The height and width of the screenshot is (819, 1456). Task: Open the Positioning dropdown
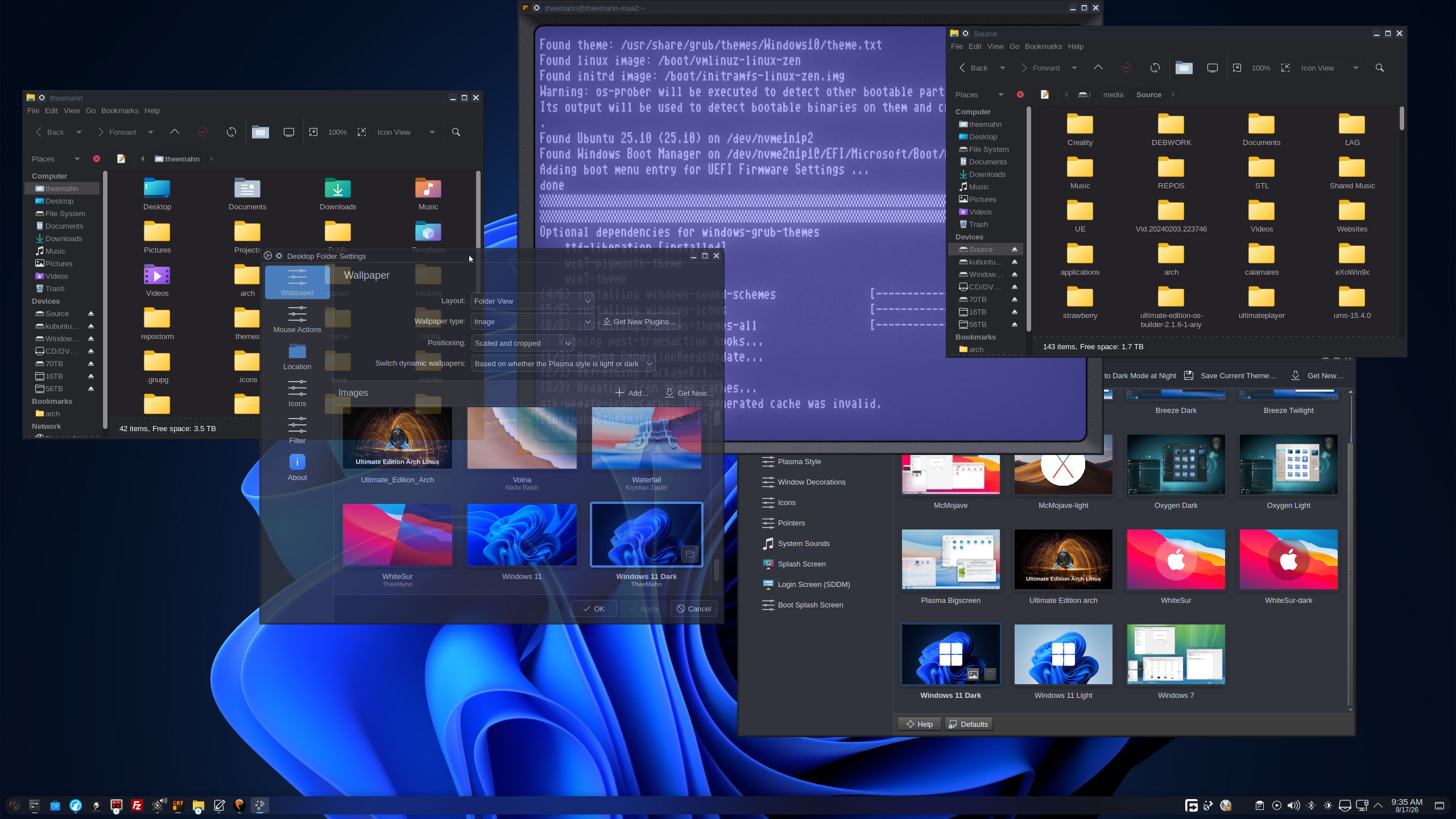[x=523, y=343]
